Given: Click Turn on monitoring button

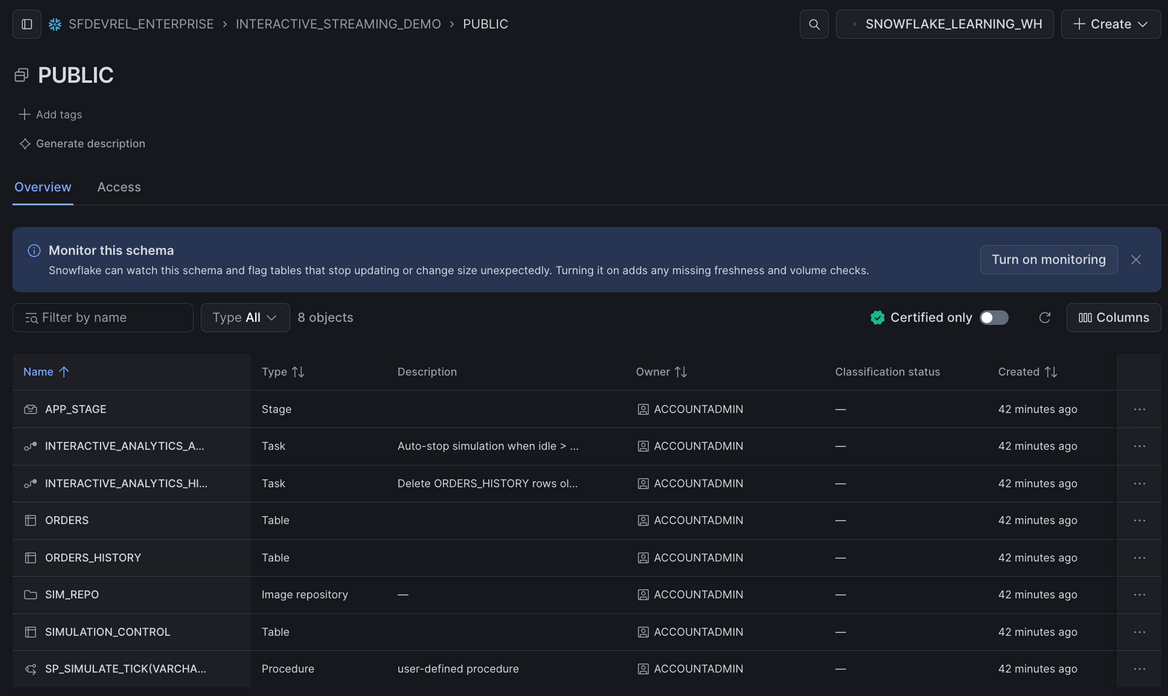Looking at the screenshot, I should (x=1048, y=259).
